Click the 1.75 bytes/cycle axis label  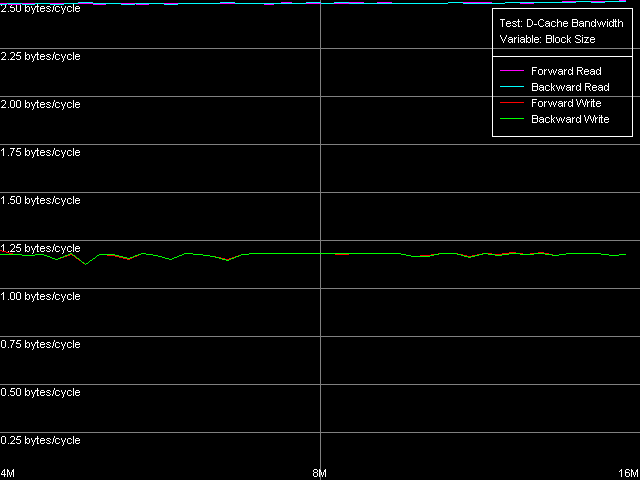point(40,153)
